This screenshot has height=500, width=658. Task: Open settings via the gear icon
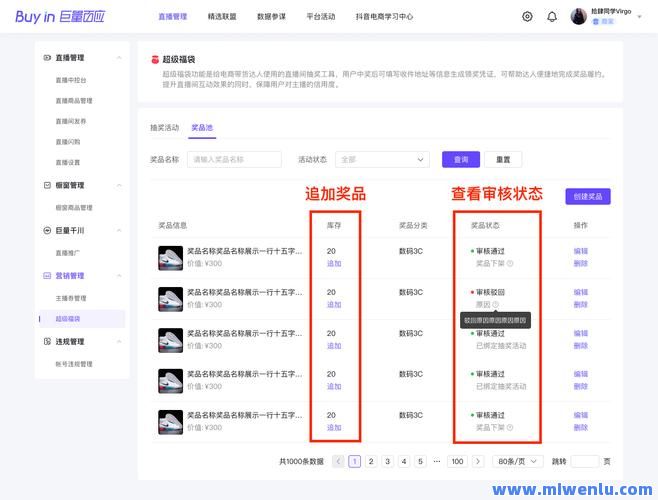tap(527, 17)
